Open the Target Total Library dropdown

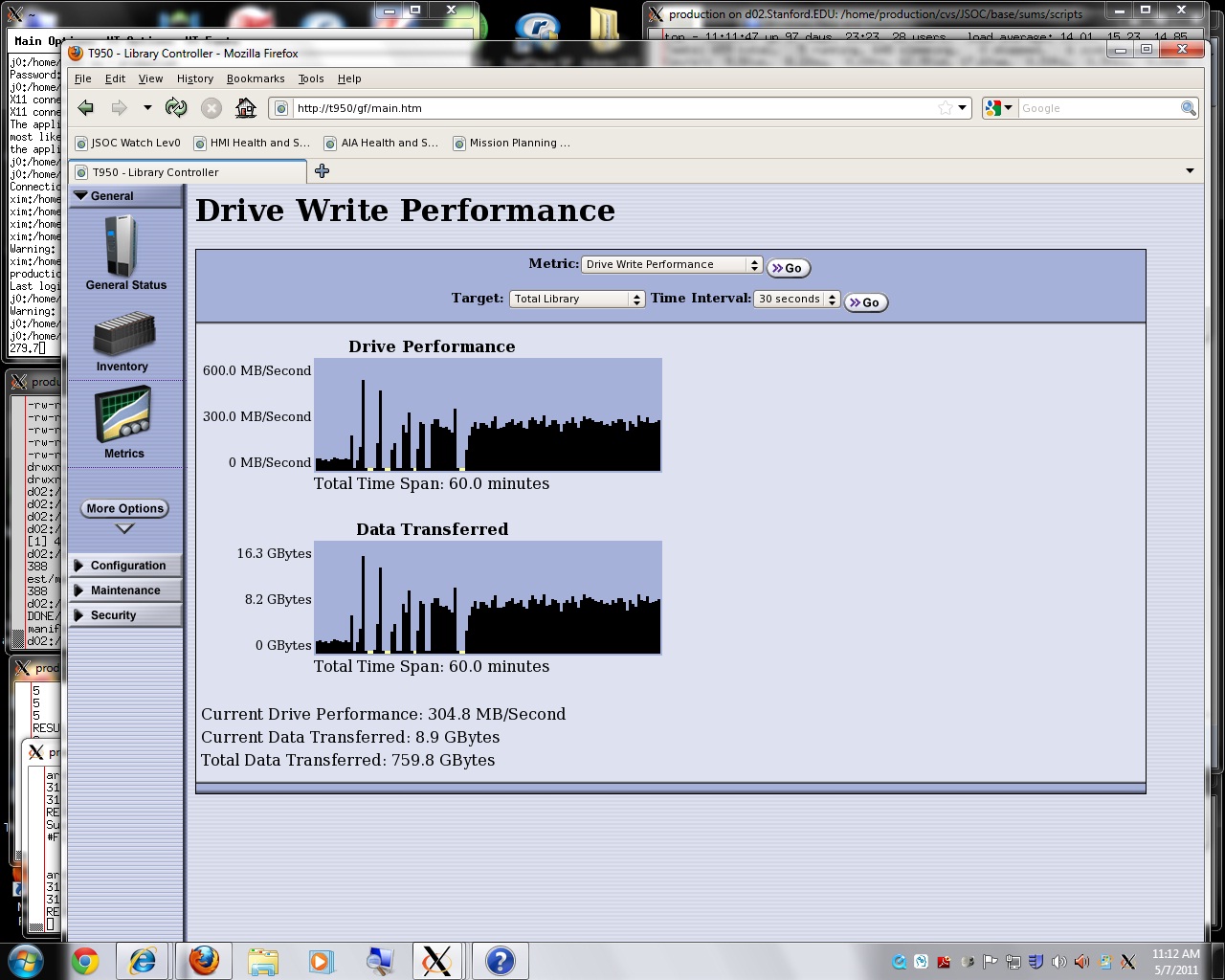[x=577, y=300]
